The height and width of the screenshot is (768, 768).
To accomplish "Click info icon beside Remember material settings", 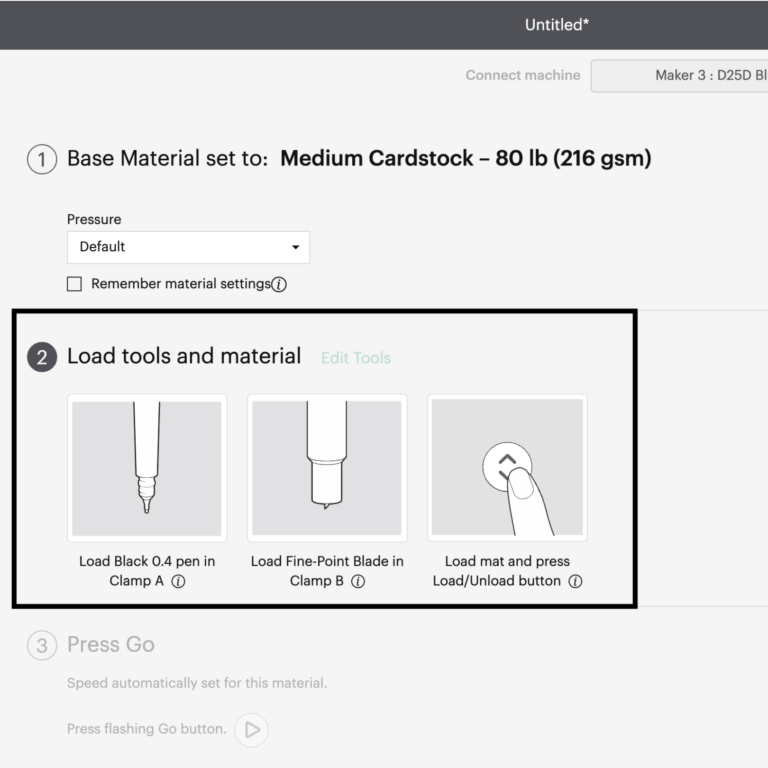I will pos(279,284).
